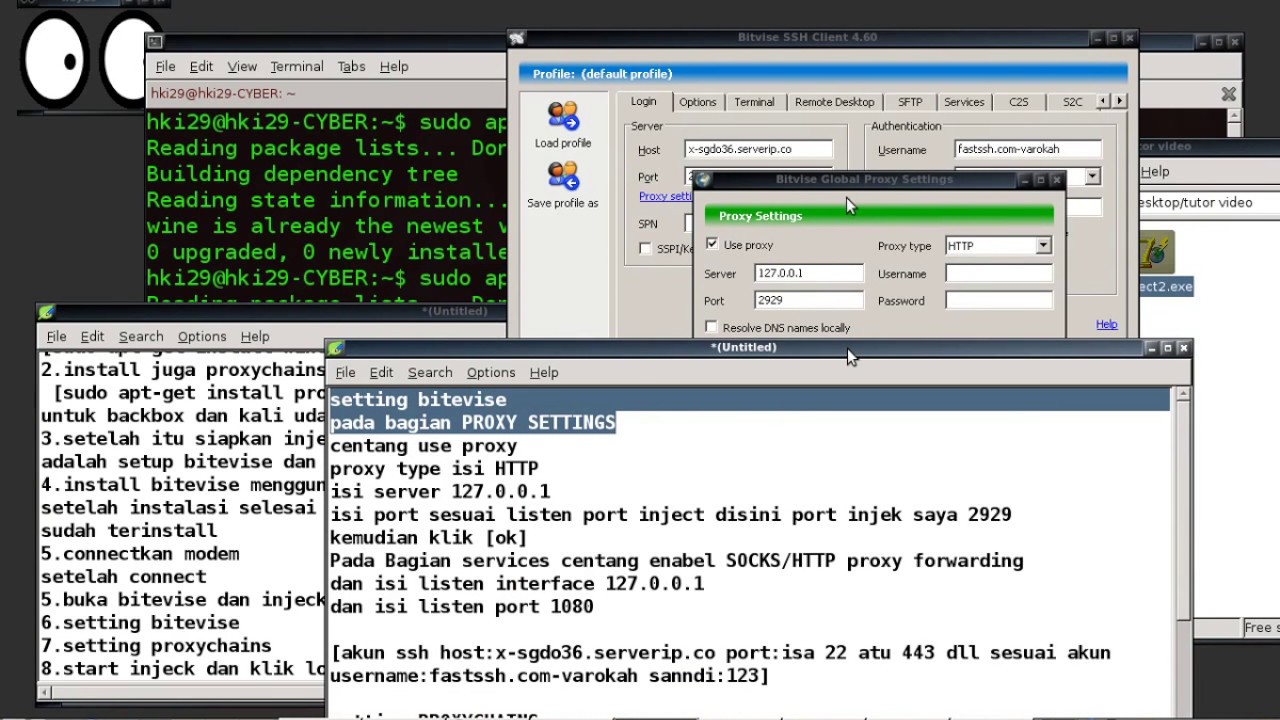Image resolution: width=1280 pixels, height=720 pixels.
Task: Open Search menu in the front Leafpad window
Action: pos(430,372)
